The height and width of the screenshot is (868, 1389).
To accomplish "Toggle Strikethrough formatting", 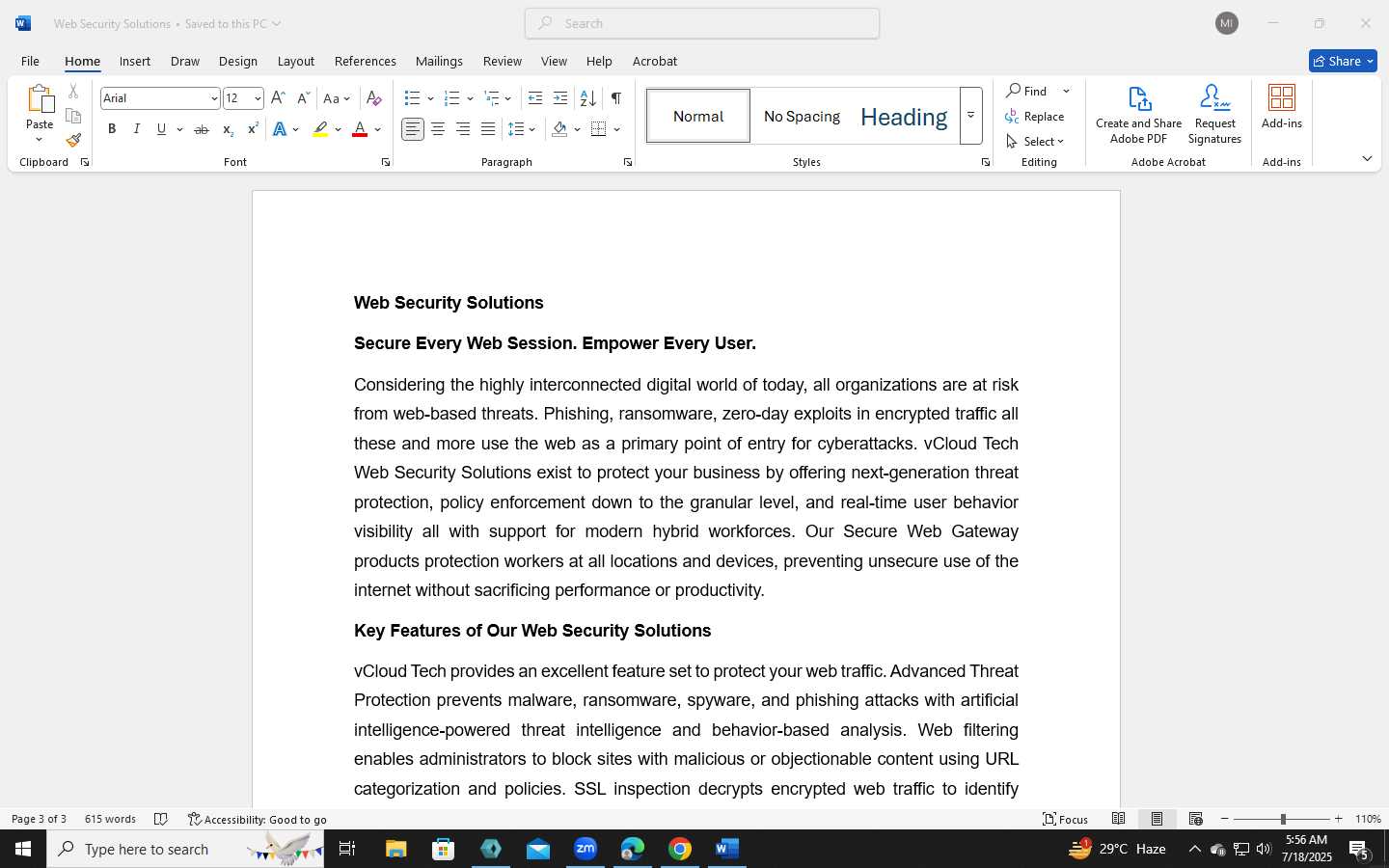I will [x=201, y=129].
